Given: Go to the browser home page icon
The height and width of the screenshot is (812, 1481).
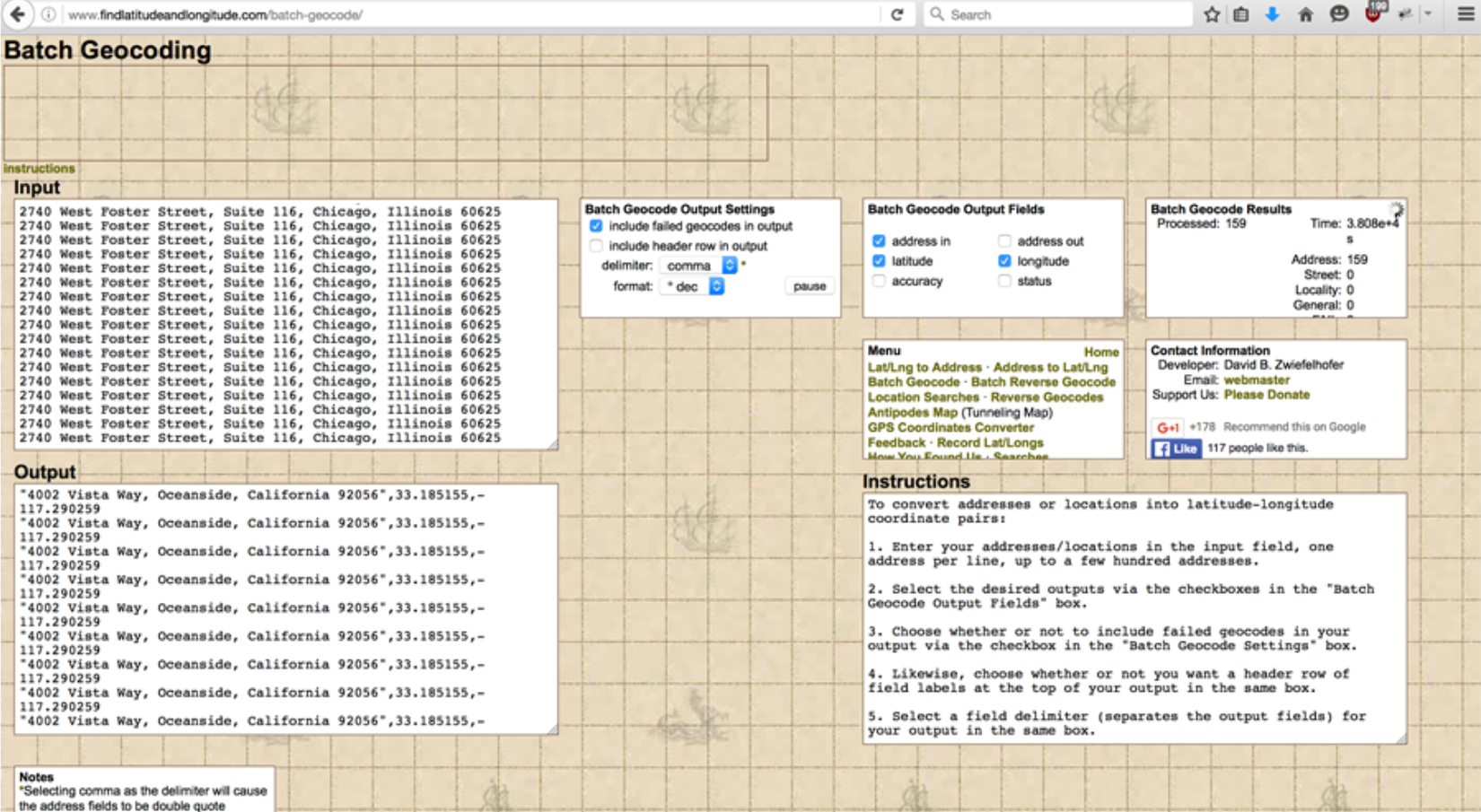Looking at the screenshot, I should tap(1305, 14).
